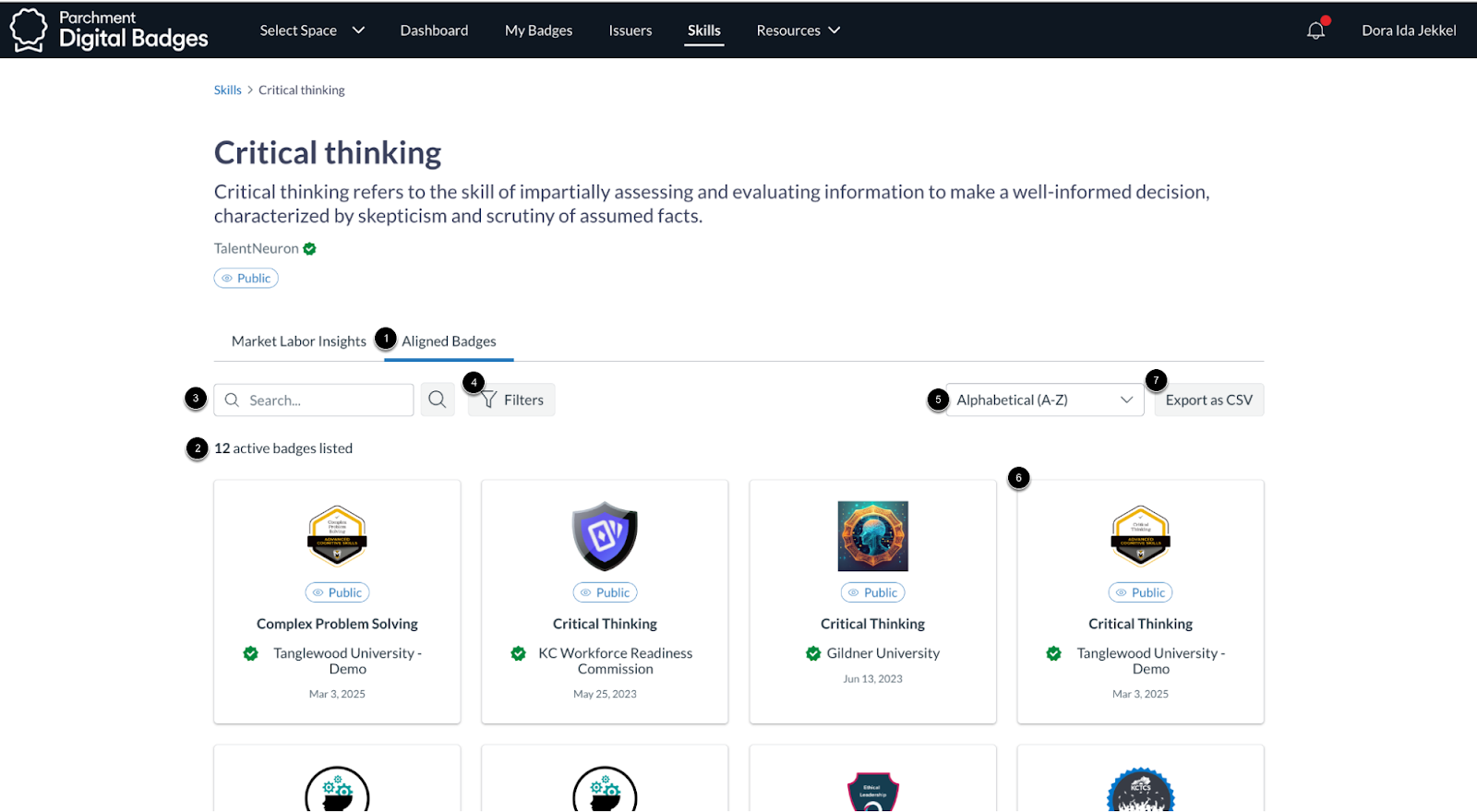Click the Jun 13, 2023 date
The width and height of the screenshot is (1477, 812).
click(x=872, y=678)
